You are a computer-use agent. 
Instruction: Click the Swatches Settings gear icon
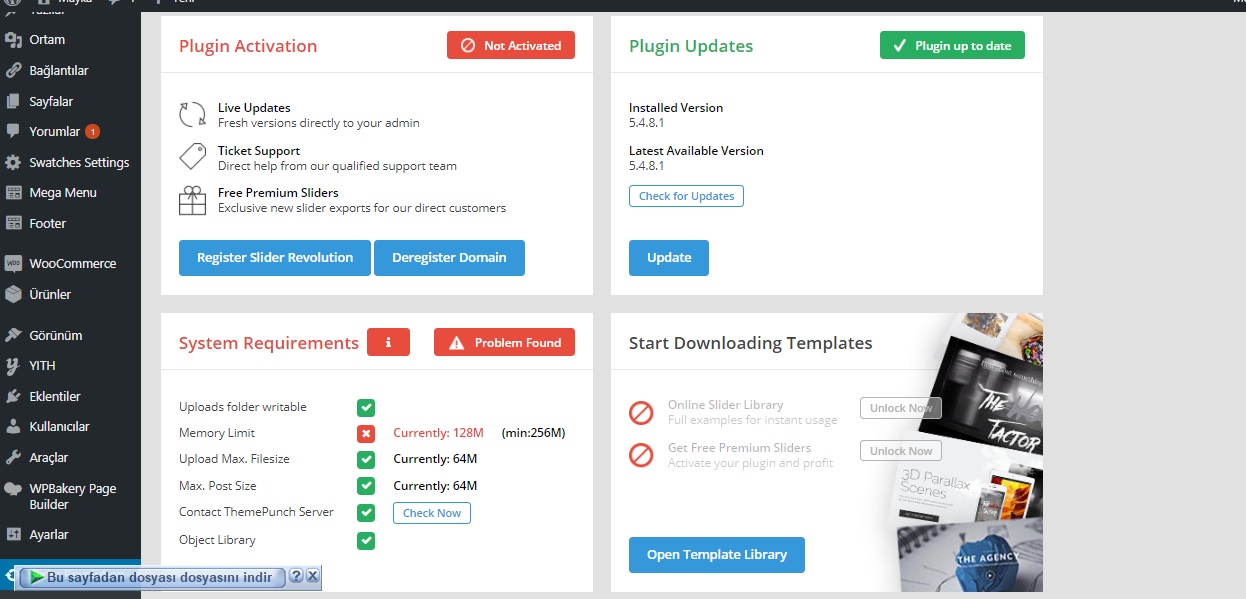click(13, 162)
